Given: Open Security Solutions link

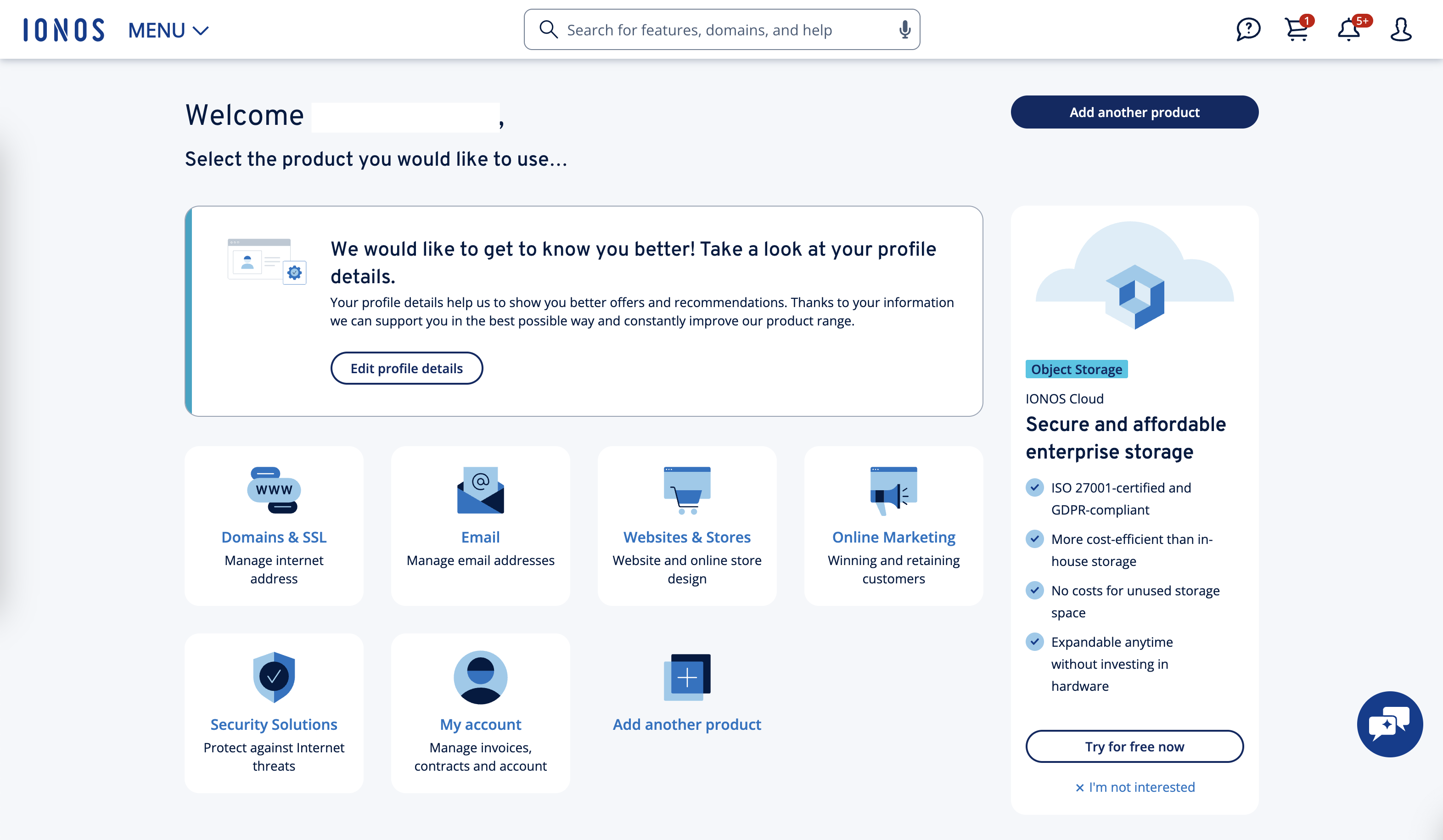Looking at the screenshot, I should click(x=274, y=724).
